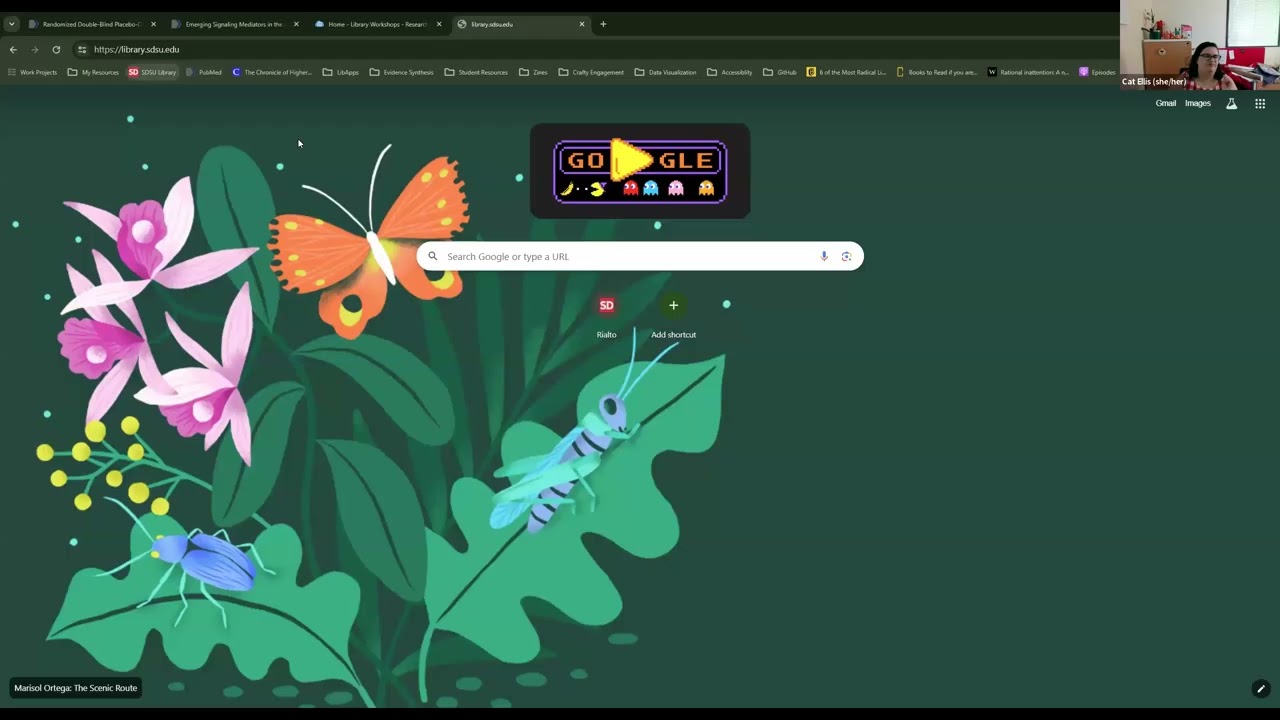Open the SDSU Library bookmark
Viewport: 1280px width, 720px height.
152,72
